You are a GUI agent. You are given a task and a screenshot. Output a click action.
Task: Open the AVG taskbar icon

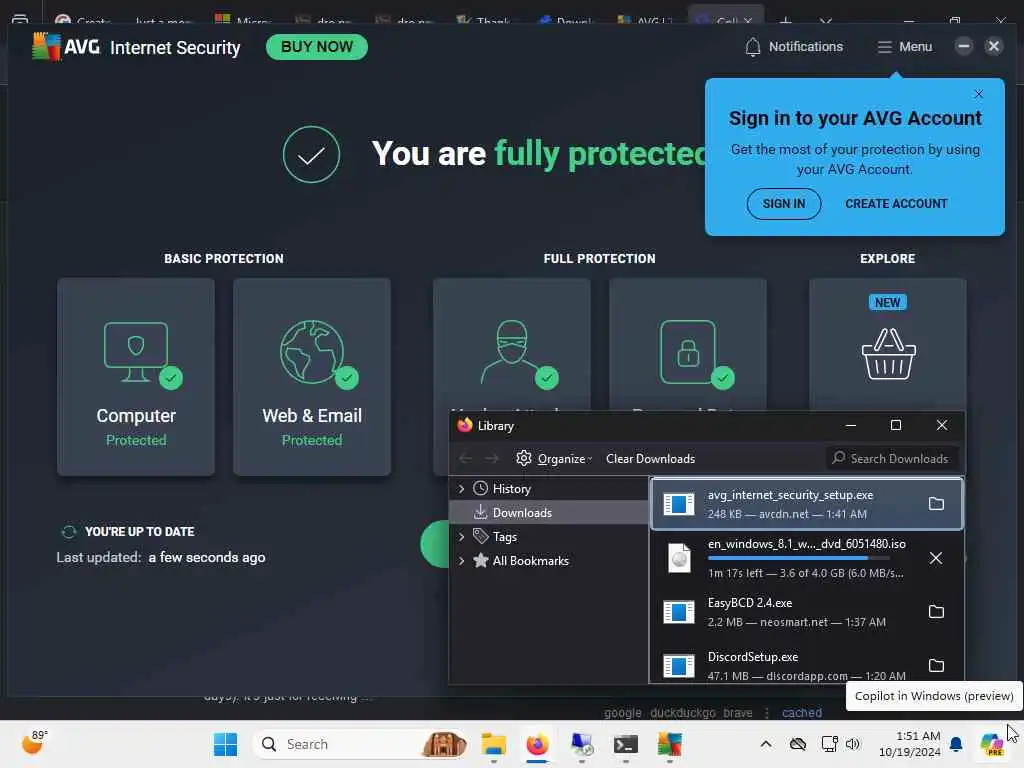[x=669, y=744]
